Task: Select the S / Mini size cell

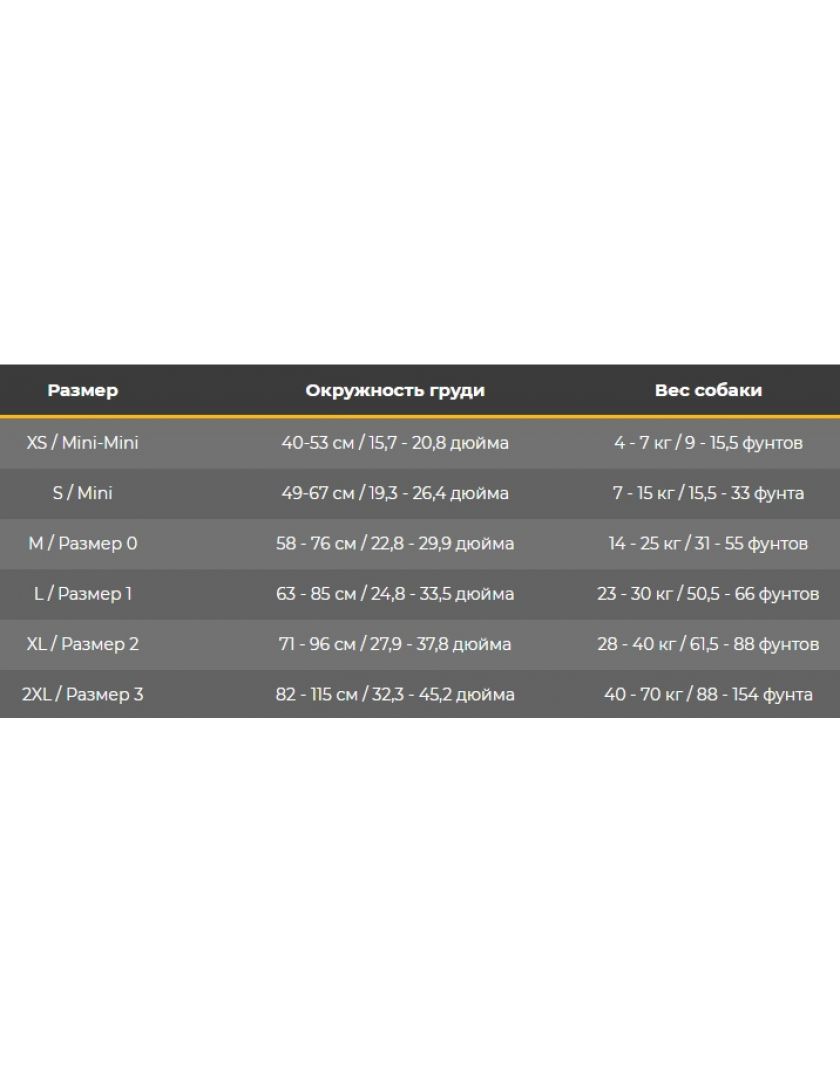Action: pos(83,493)
